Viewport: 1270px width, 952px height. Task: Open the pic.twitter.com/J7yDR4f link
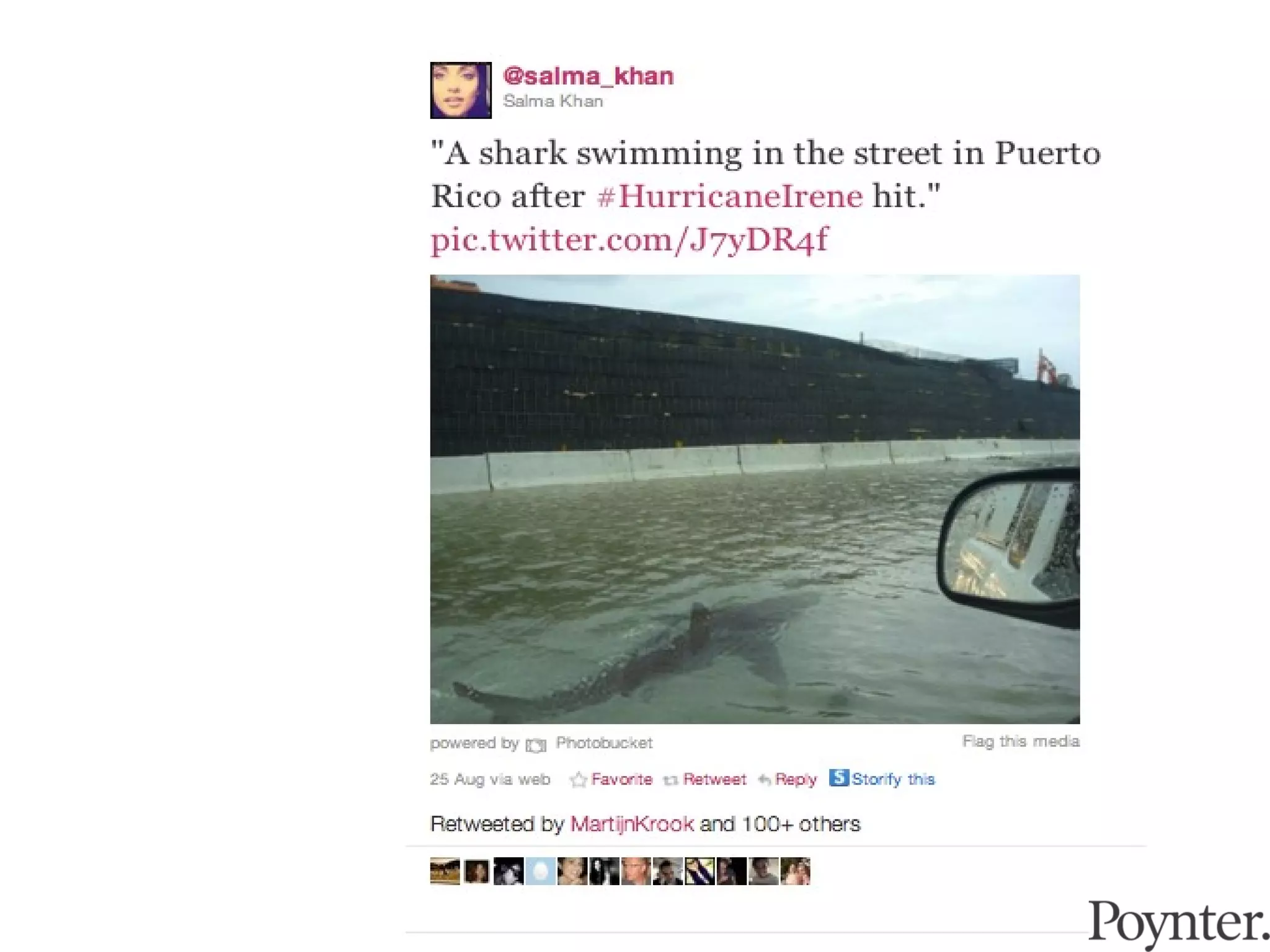pos(629,240)
